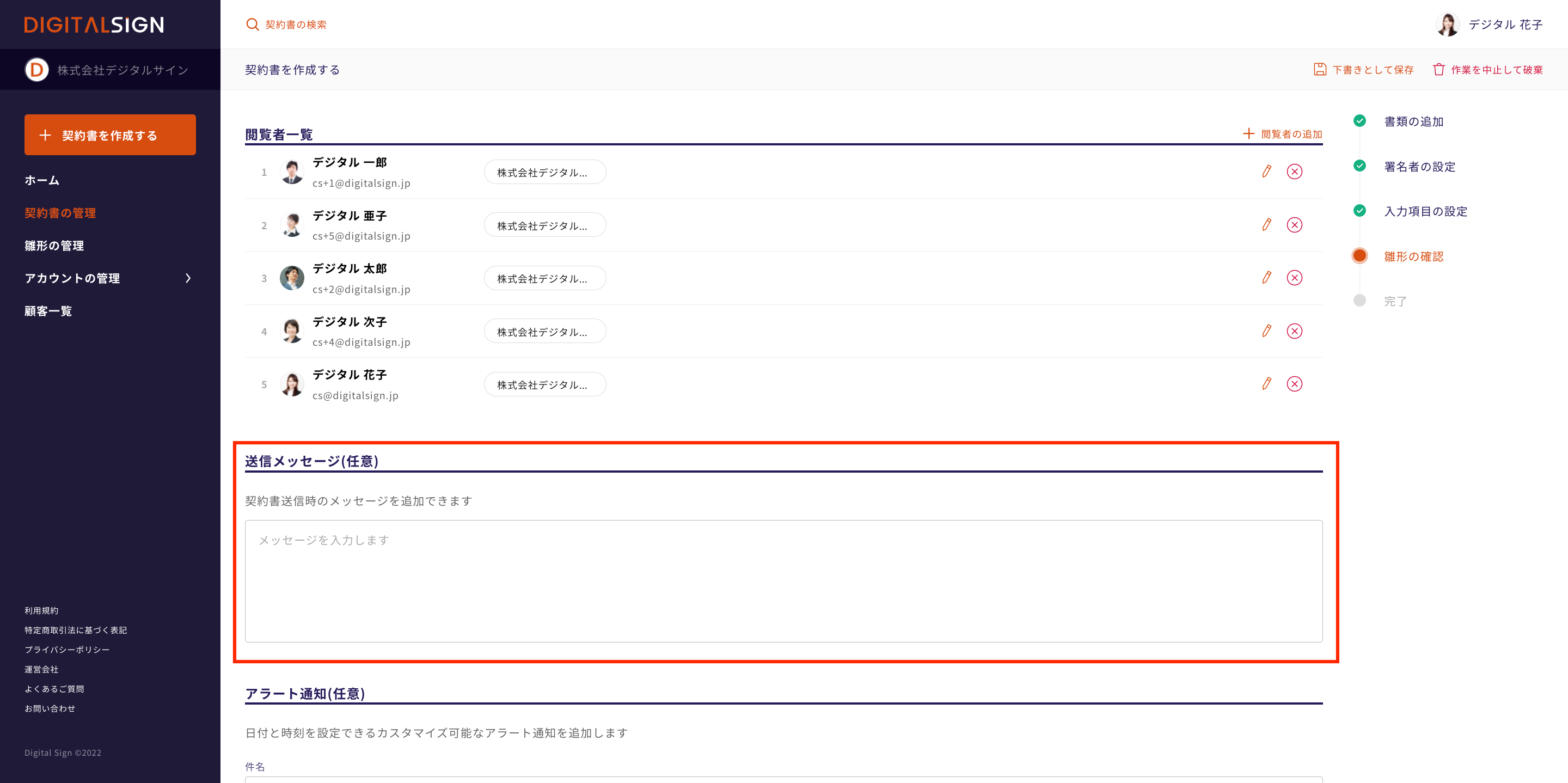This screenshot has height=783, width=1568.
Task: Go to 雛形の管理 menu item
Action: tap(54, 246)
